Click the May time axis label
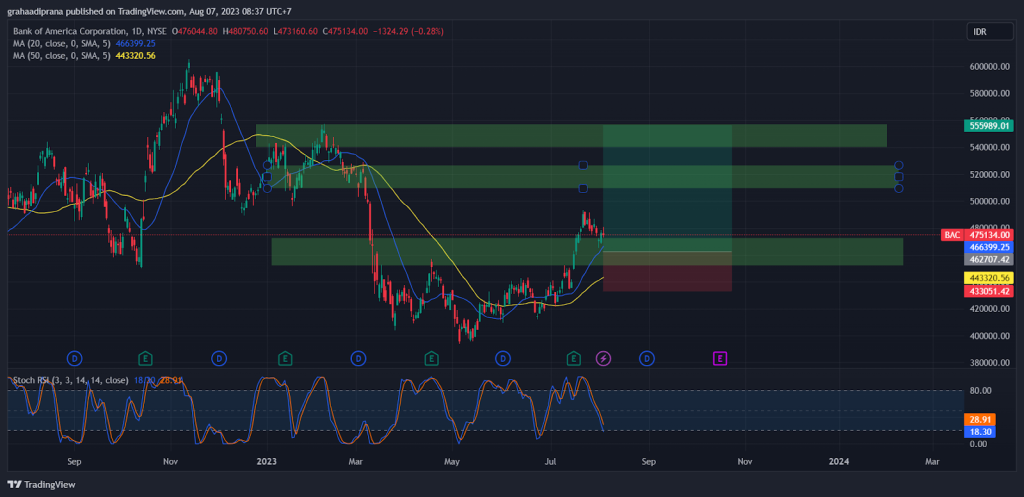 coord(453,461)
